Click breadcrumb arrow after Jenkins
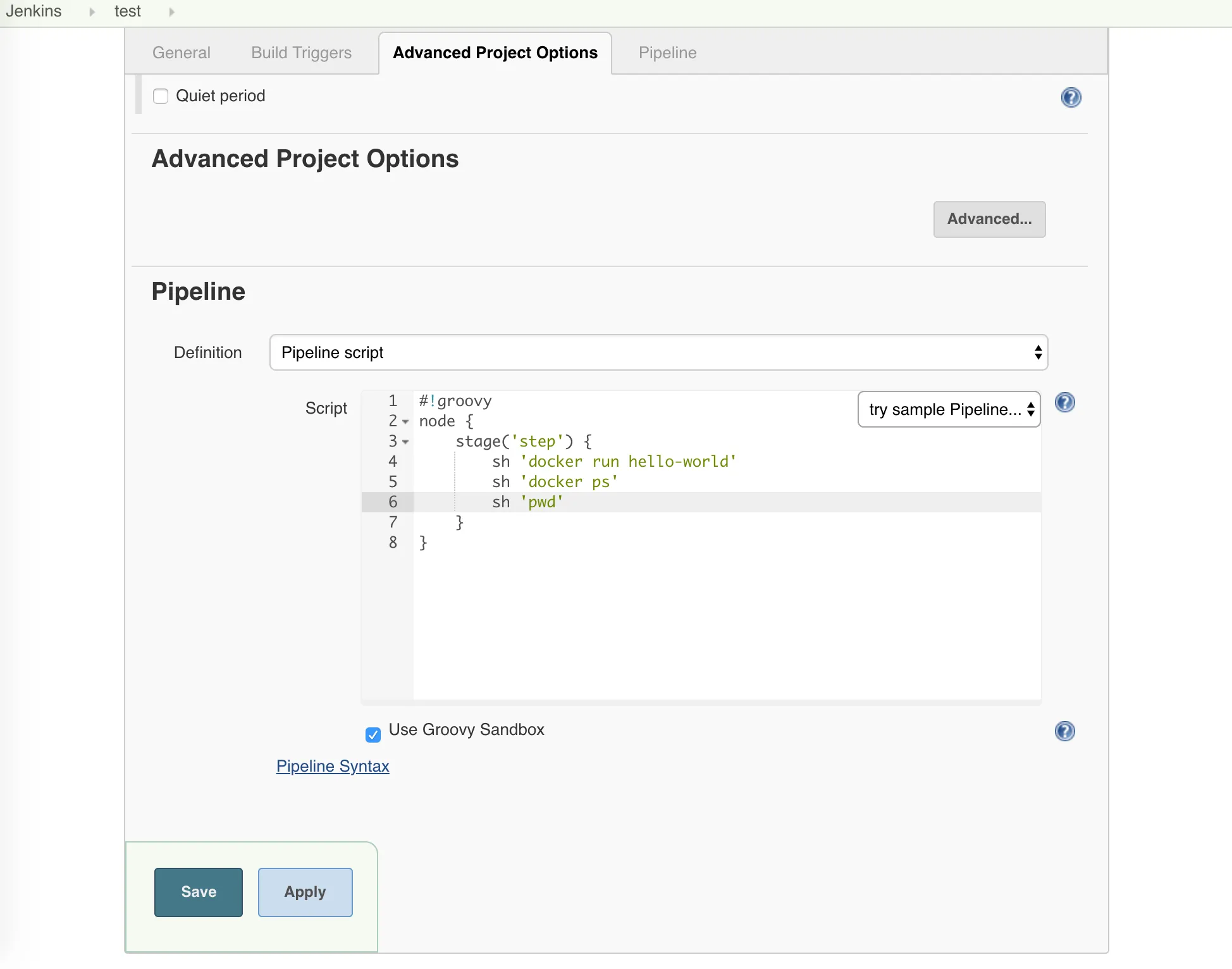 point(92,12)
